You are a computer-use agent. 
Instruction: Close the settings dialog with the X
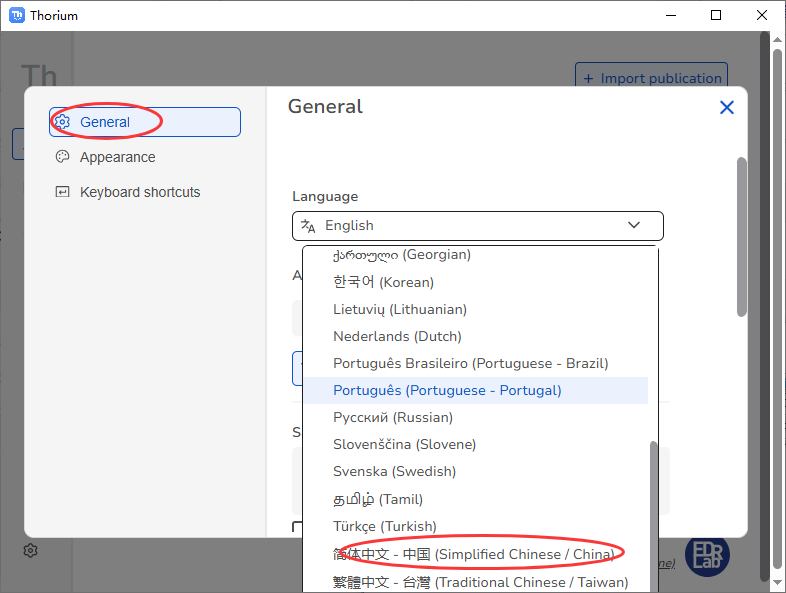[x=727, y=108]
